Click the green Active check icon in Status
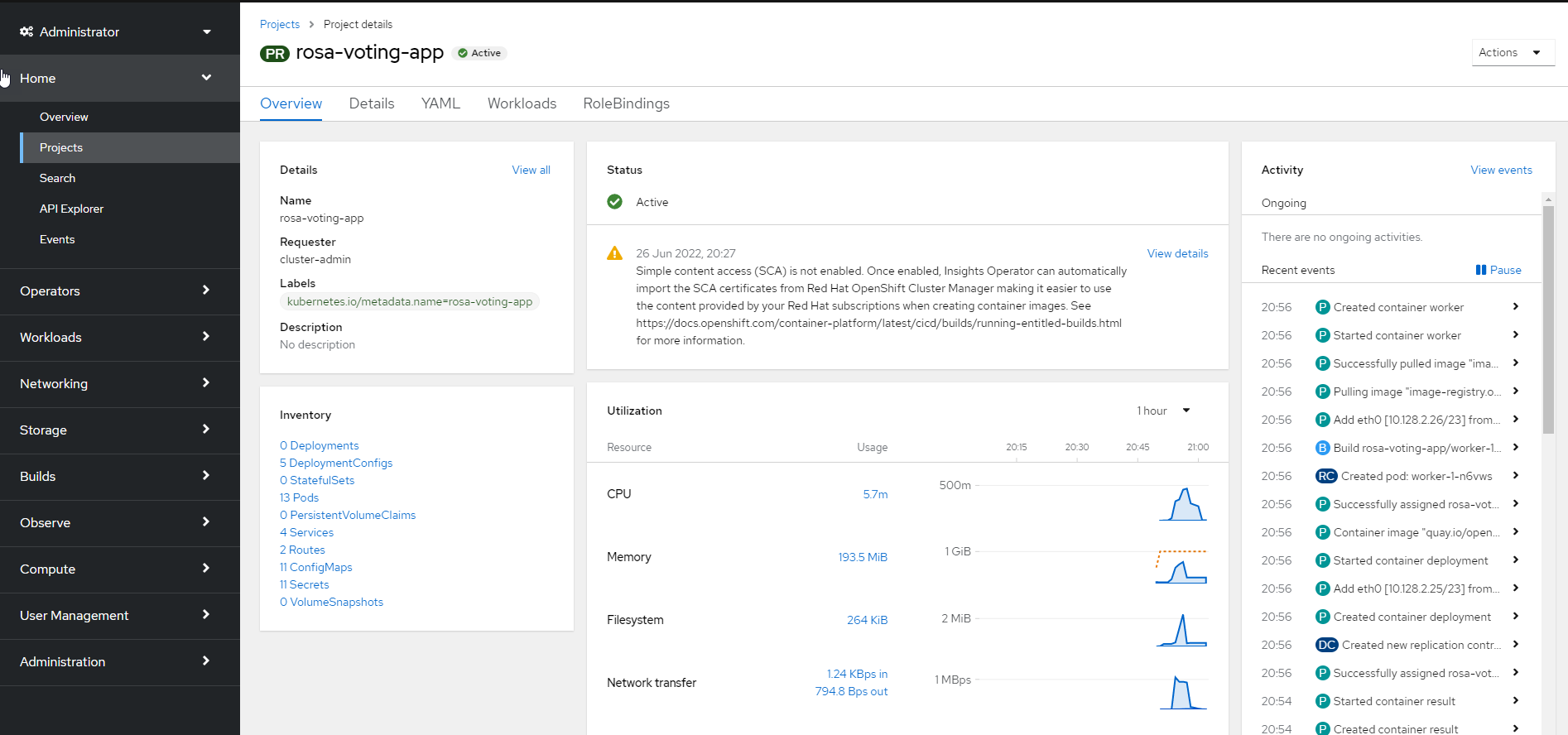 click(x=614, y=202)
